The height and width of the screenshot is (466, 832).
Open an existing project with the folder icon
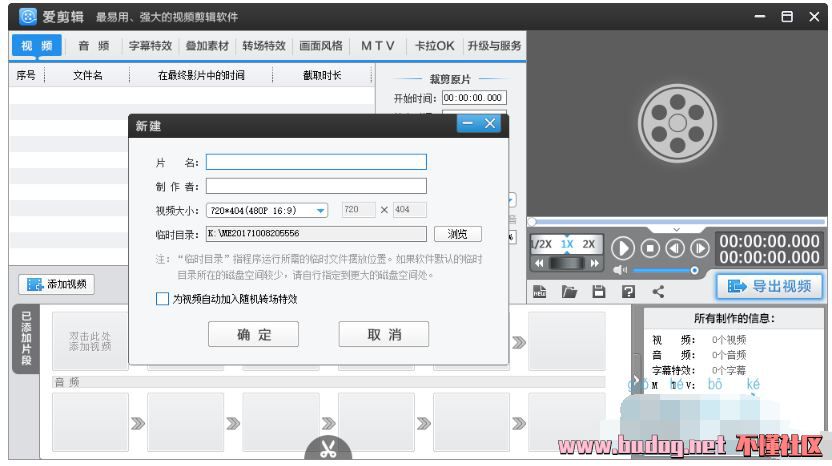569,291
